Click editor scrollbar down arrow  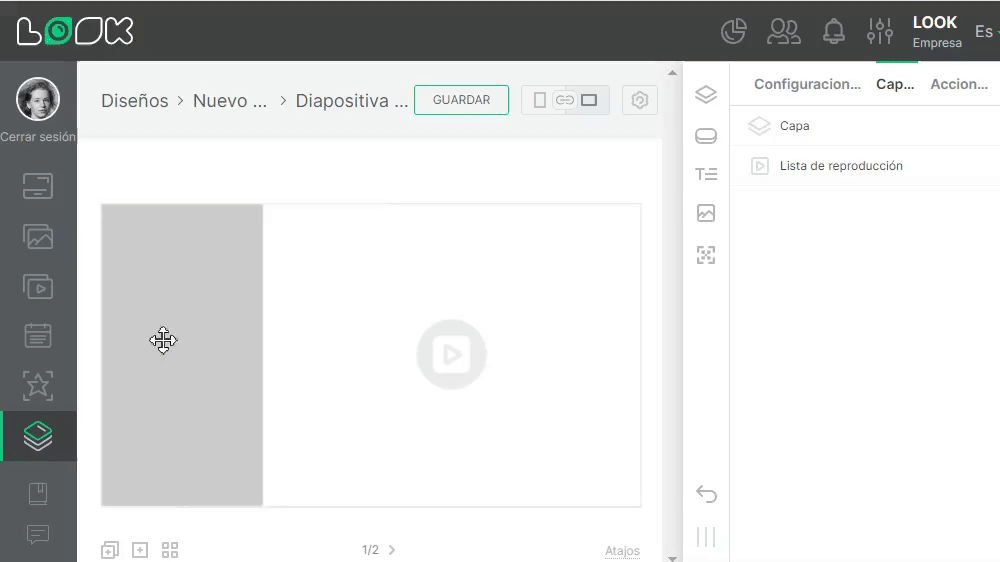pyautogui.click(x=672, y=558)
